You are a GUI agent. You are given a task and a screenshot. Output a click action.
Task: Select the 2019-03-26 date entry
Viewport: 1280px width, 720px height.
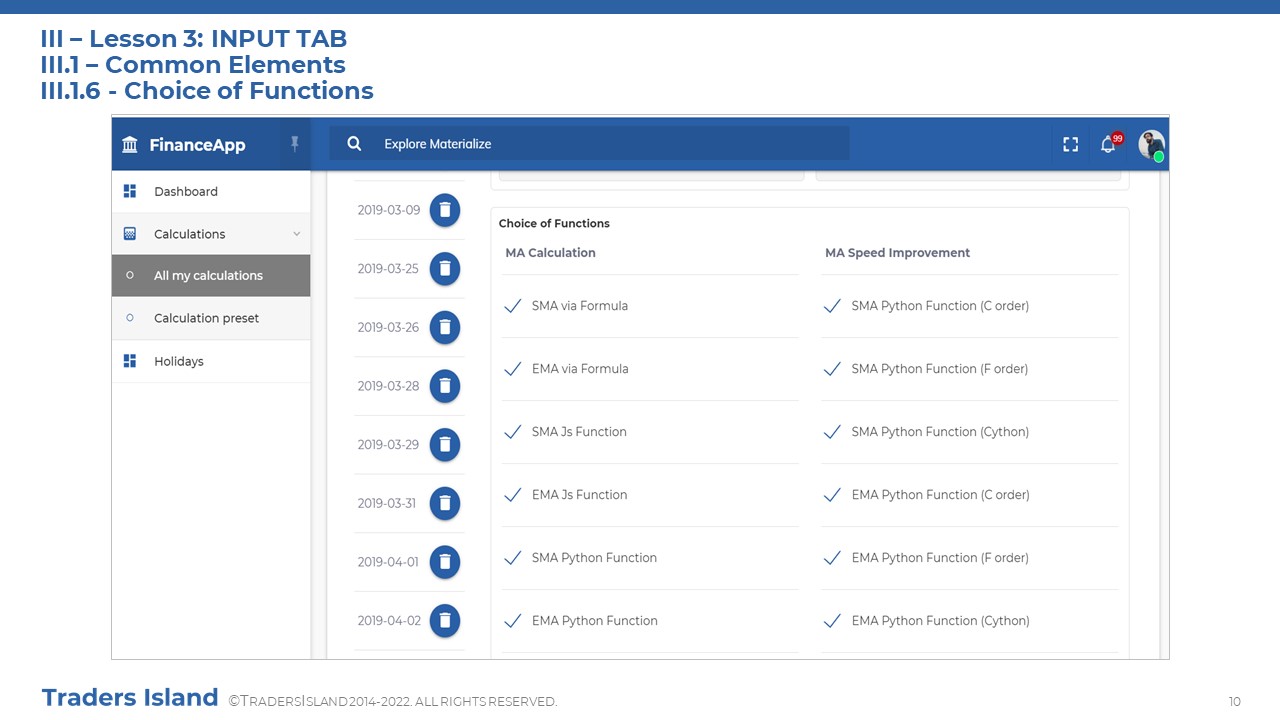pyautogui.click(x=389, y=328)
